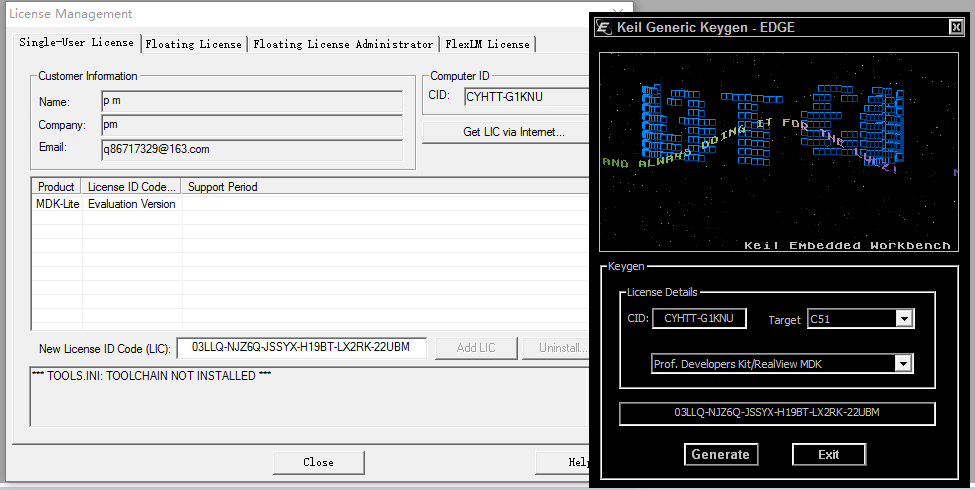Click the Help button in License Management

(x=562, y=462)
